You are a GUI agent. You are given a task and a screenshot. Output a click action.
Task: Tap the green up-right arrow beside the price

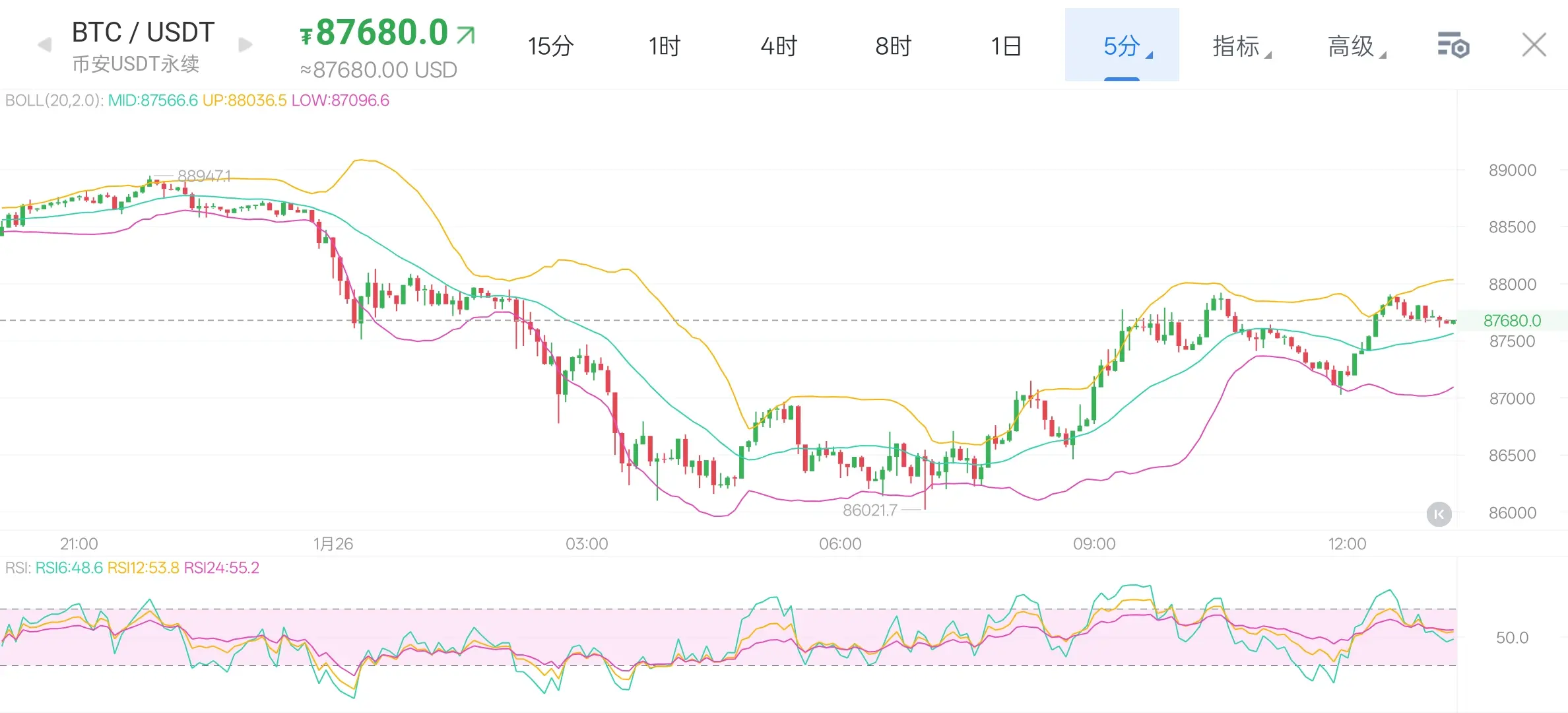tap(466, 34)
